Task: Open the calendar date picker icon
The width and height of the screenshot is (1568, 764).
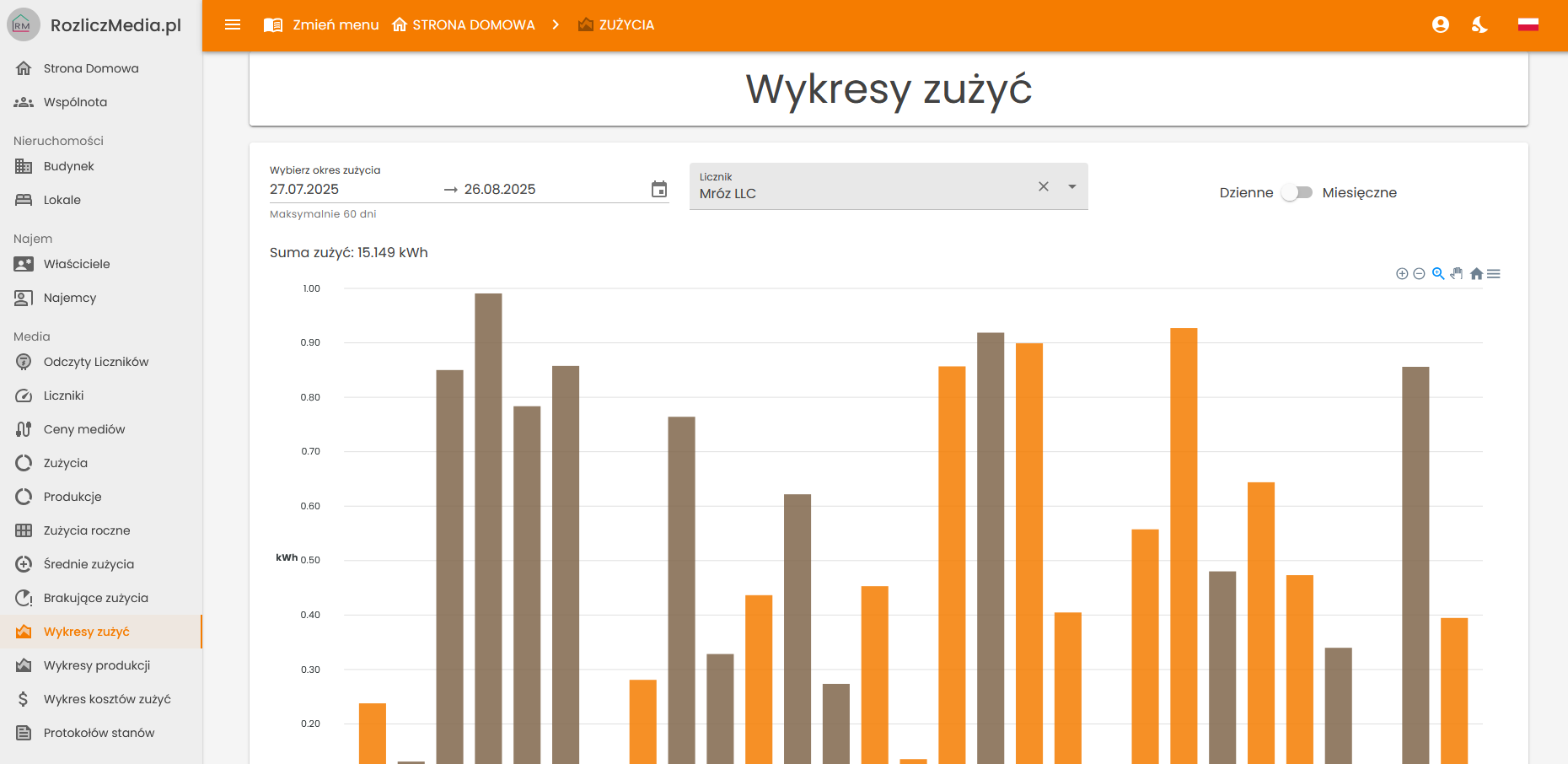Action: pyautogui.click(x=659, y=190)
